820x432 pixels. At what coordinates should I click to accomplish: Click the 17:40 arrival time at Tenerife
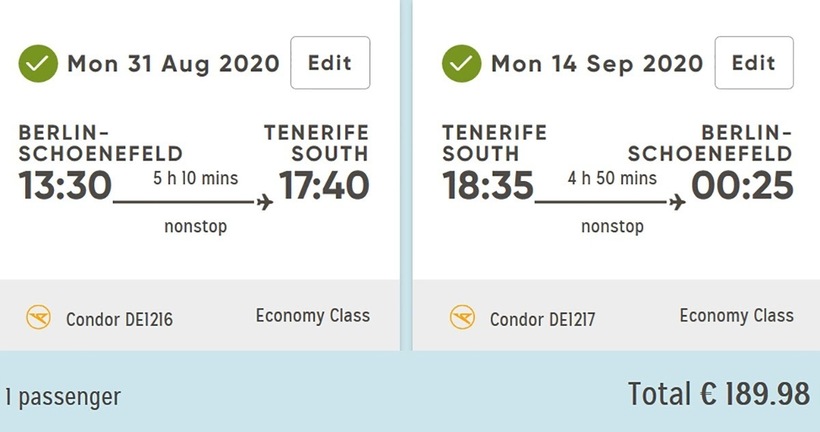323,186
